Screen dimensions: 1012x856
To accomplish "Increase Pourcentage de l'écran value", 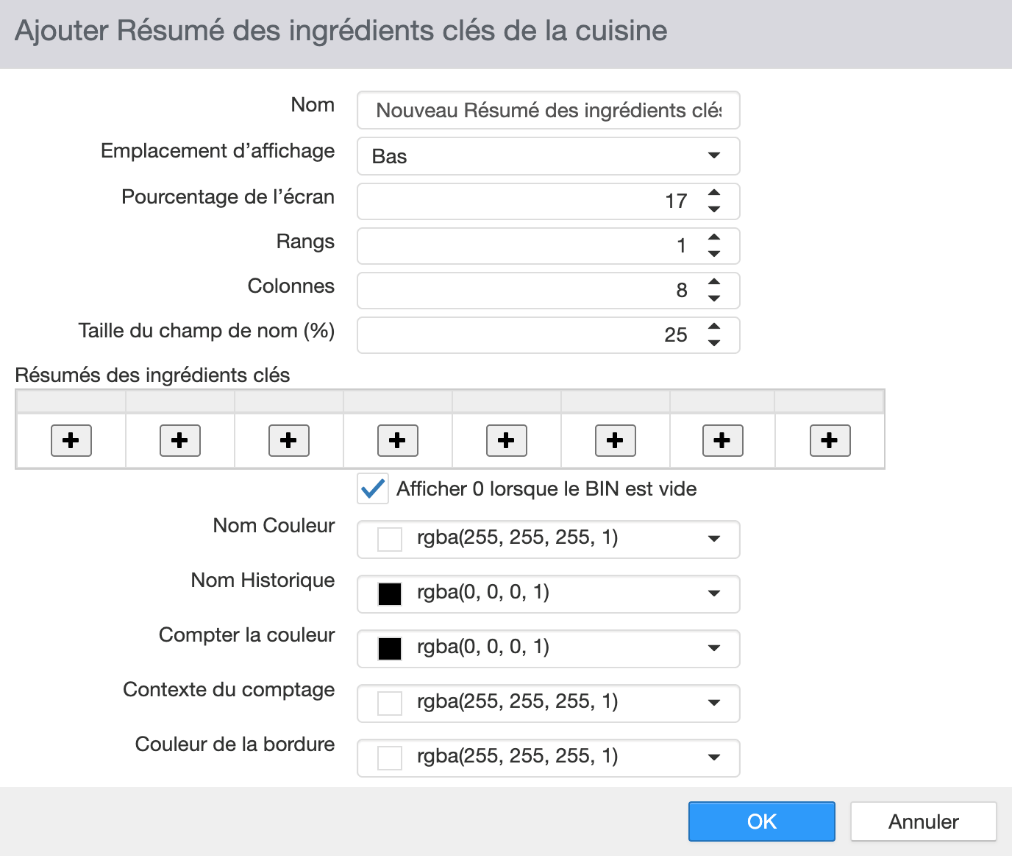I will (x=714, y=192).
